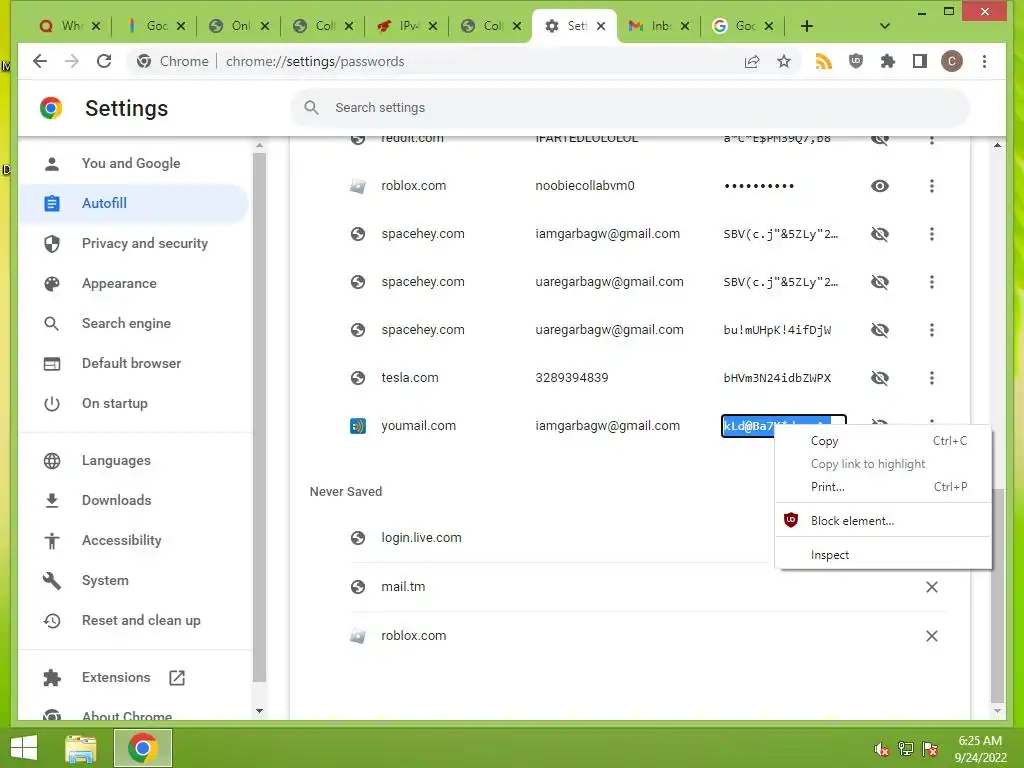Open more actions for spacehey iamgarbagw entry
1024x768 pixels.
[x=931, y=234]
